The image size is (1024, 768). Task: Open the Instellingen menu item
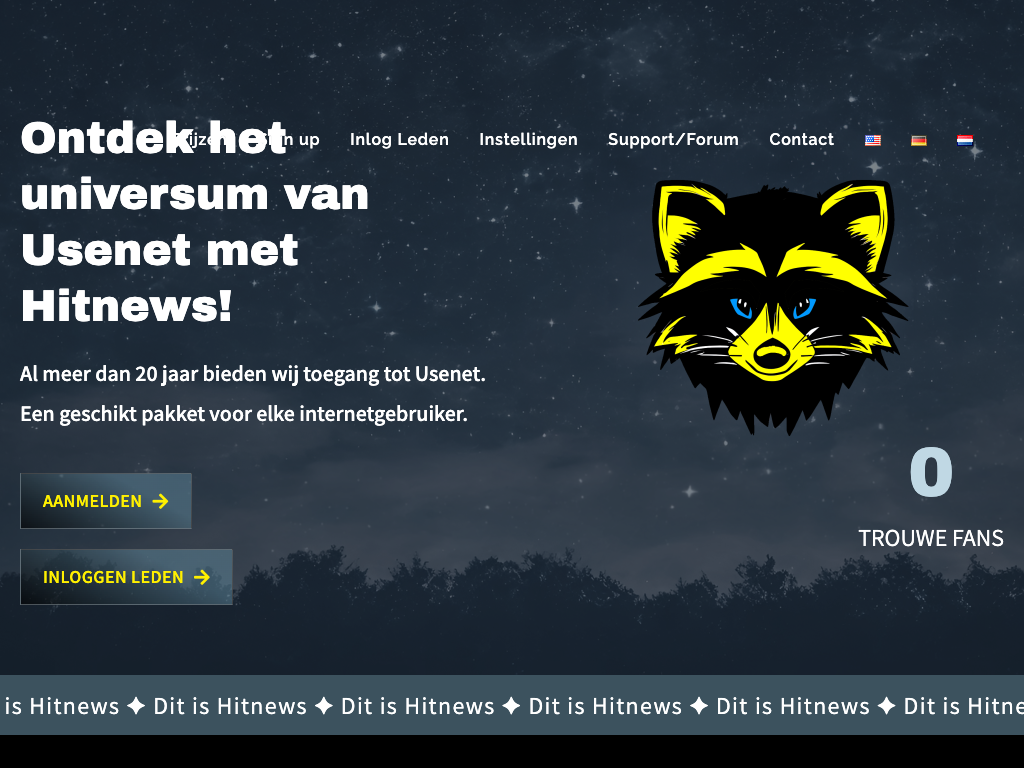point(528,140)
